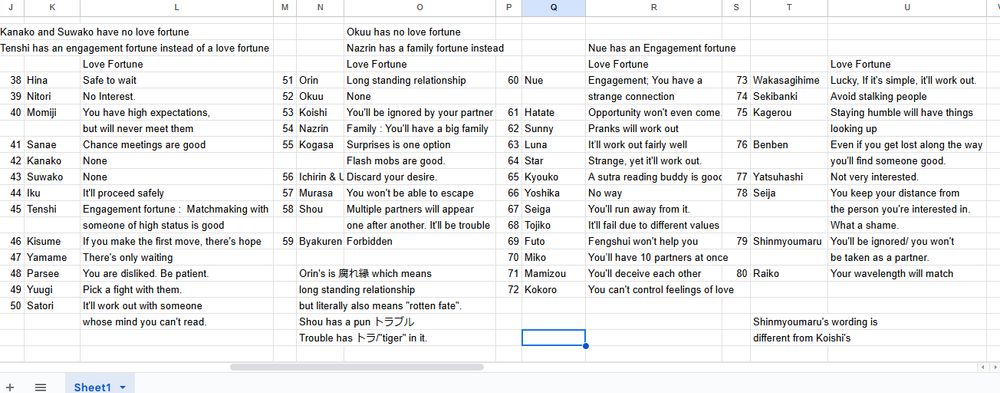This screenshot has height=393, width=1000.
Task: Select the 'Love Fortune' header in column U
Action: point(907,64)
